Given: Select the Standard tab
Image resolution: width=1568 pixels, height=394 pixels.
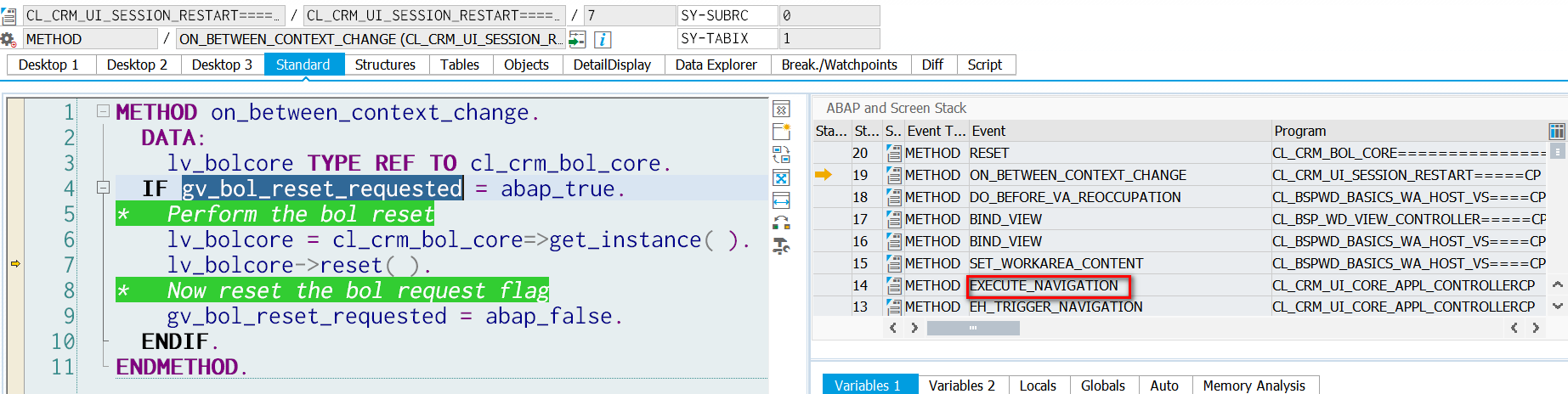Looking at the screenshot, I should (x=303, y=65).
